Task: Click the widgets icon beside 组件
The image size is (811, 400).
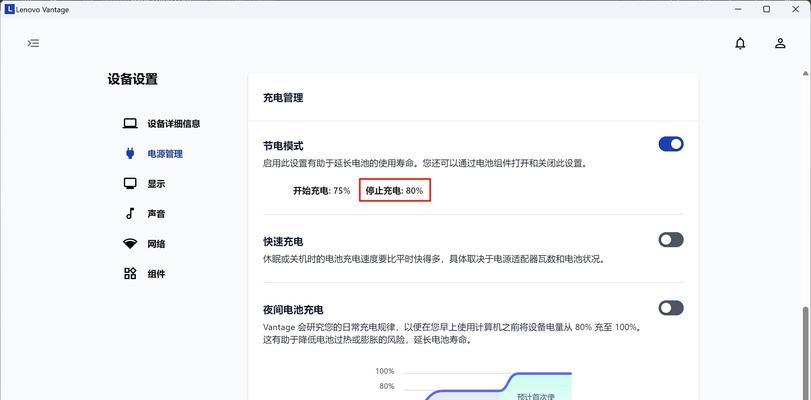Action: tap(130, 274)
